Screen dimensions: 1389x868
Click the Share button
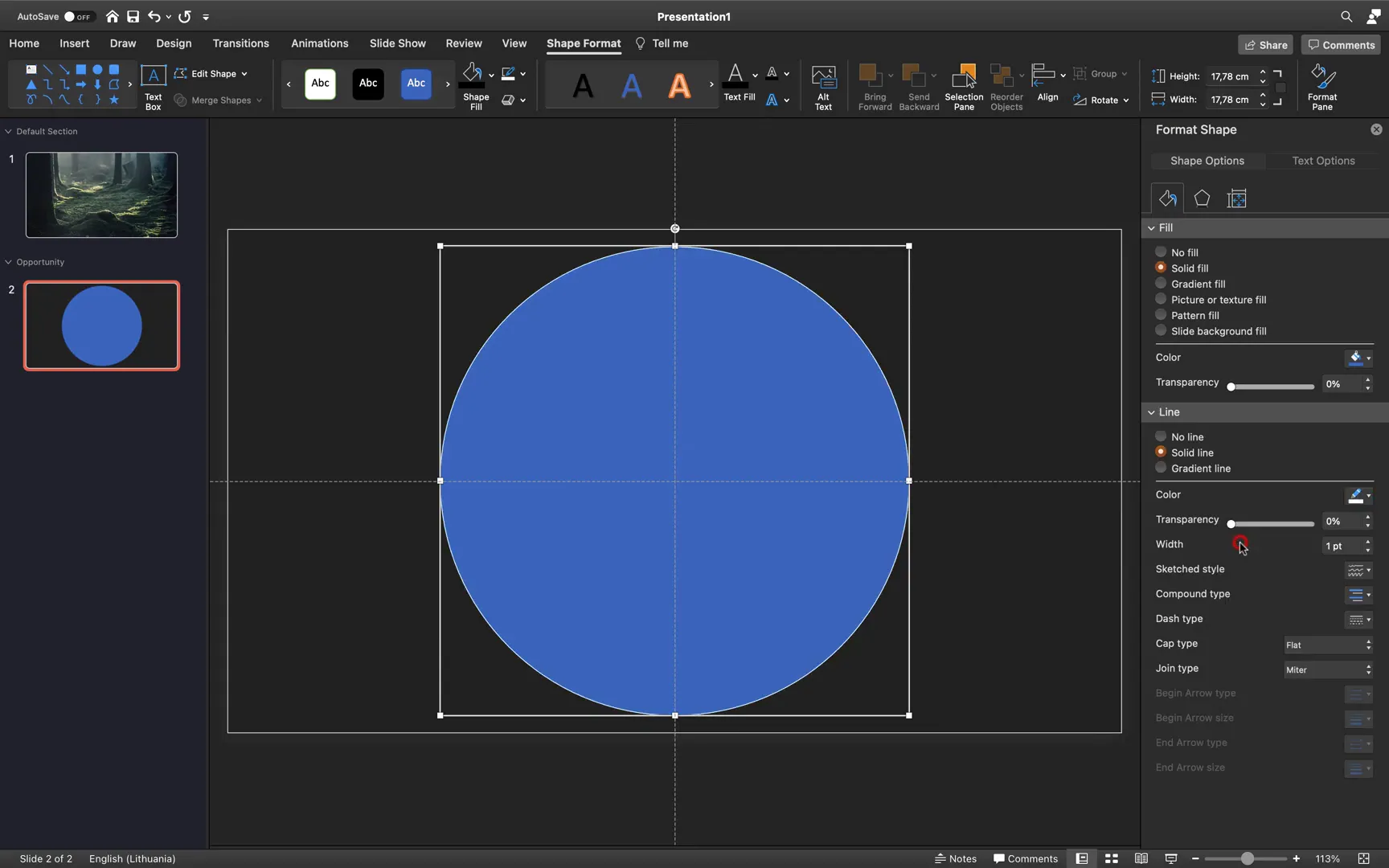pyautogui.click(x=1265, y=45)
